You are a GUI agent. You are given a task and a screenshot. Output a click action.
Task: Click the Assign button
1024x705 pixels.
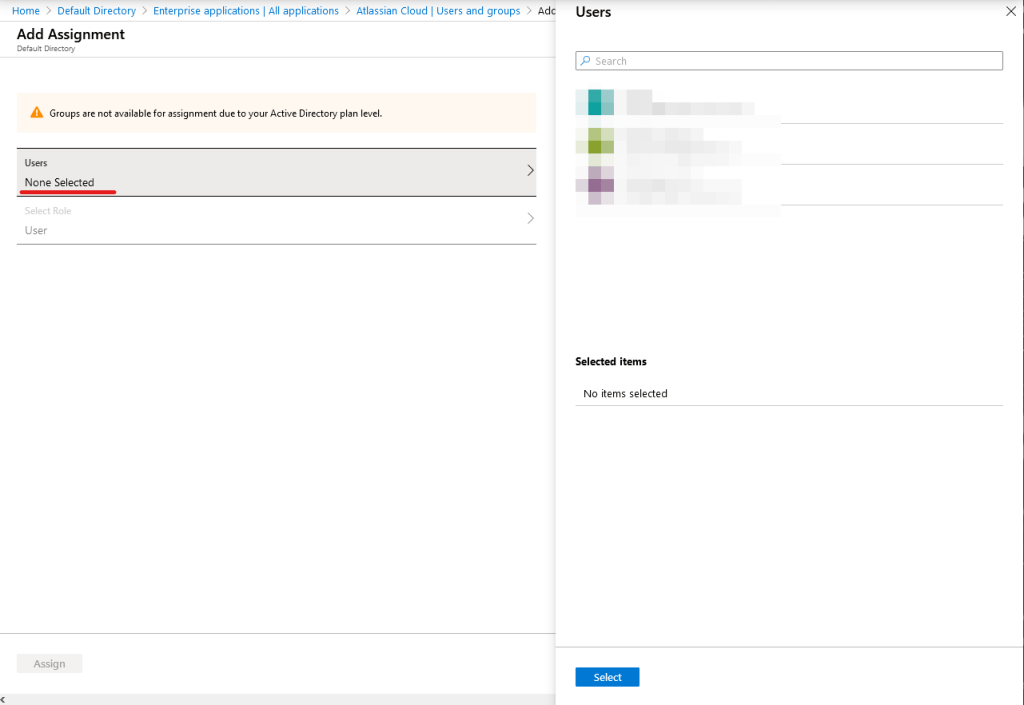(49, 663)
